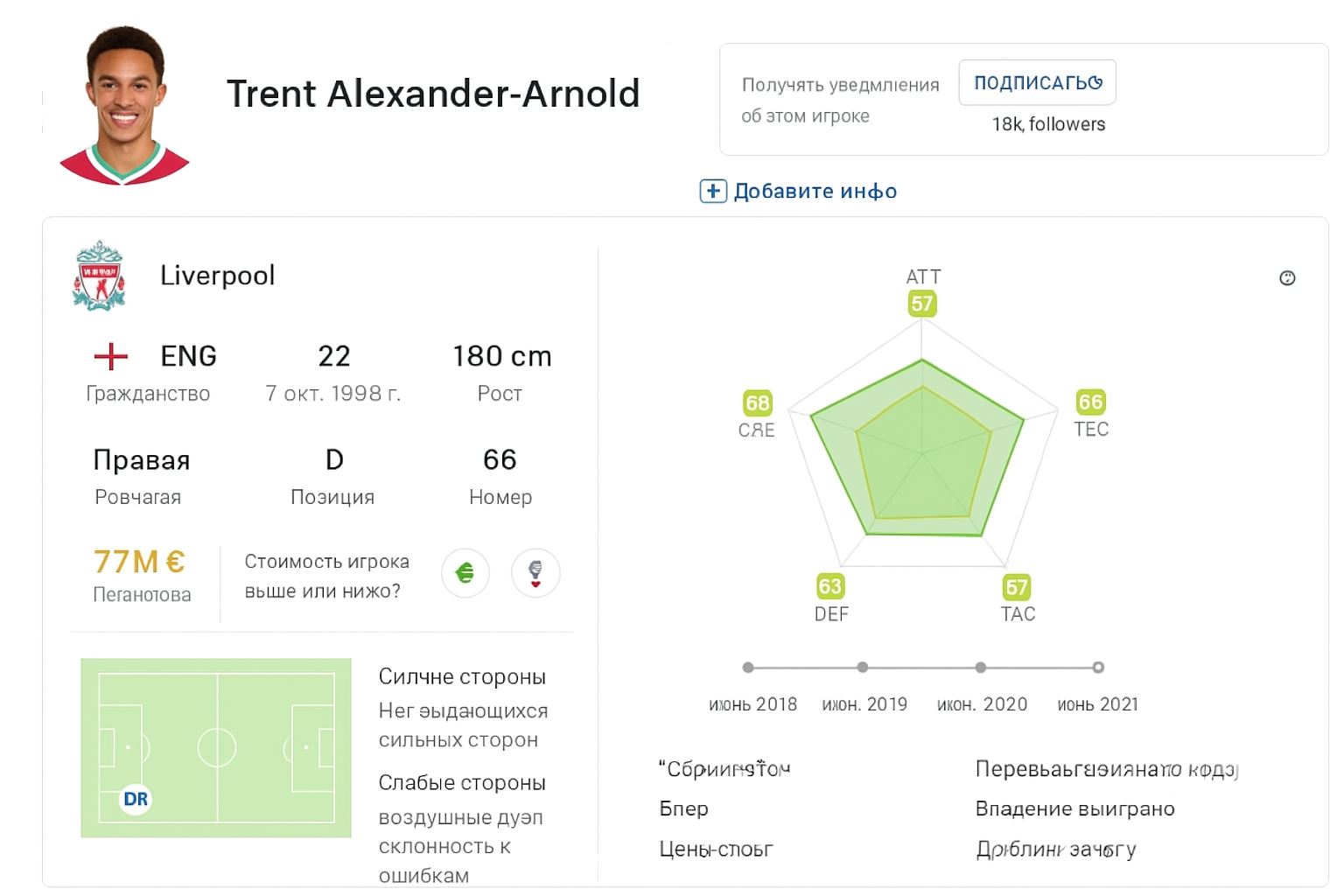Click the Liverpool club crest
Image resolution: width=1344 pixels, height=896 pixels.
[99, 276]
